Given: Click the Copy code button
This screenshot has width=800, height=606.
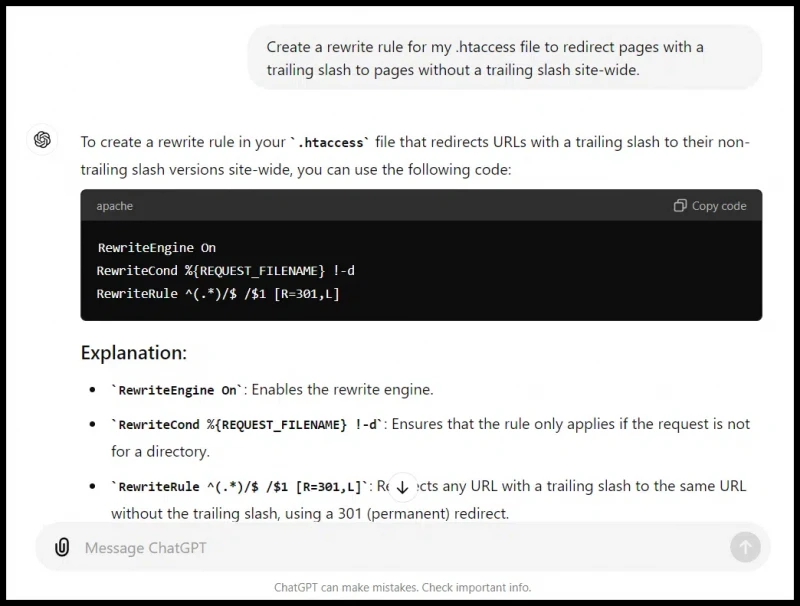Looking at the screenshot, I should [710, 206].
